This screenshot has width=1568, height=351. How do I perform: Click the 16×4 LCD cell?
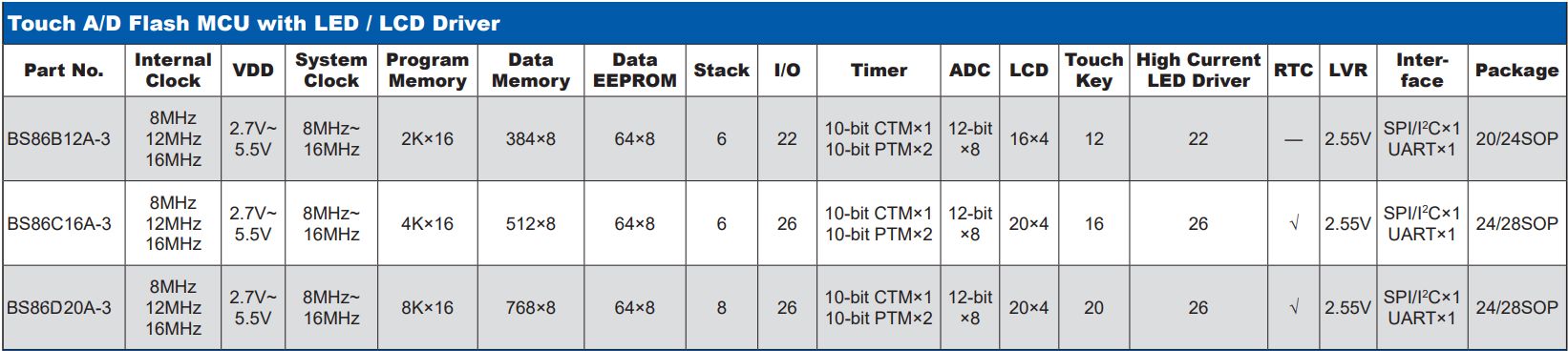pyautogui.click(x=1028, y=139)
